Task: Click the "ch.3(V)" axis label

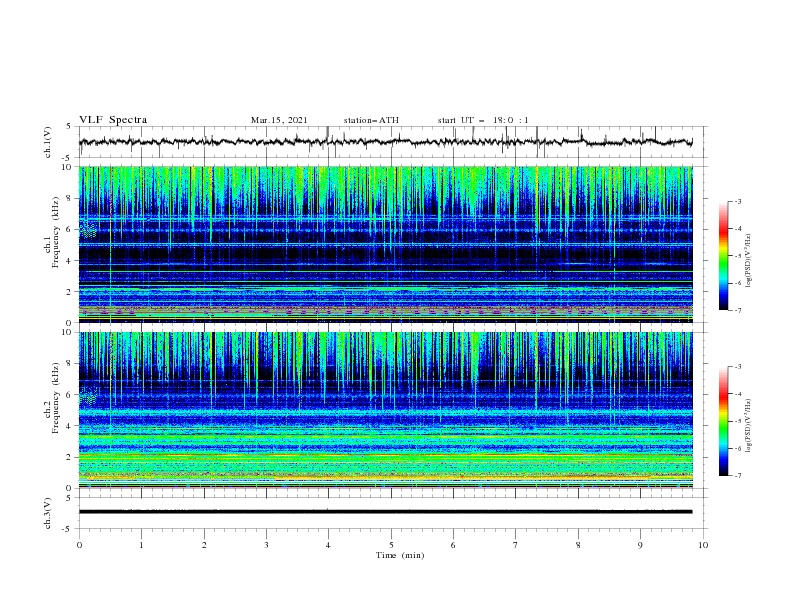Action: pos(48,513)
